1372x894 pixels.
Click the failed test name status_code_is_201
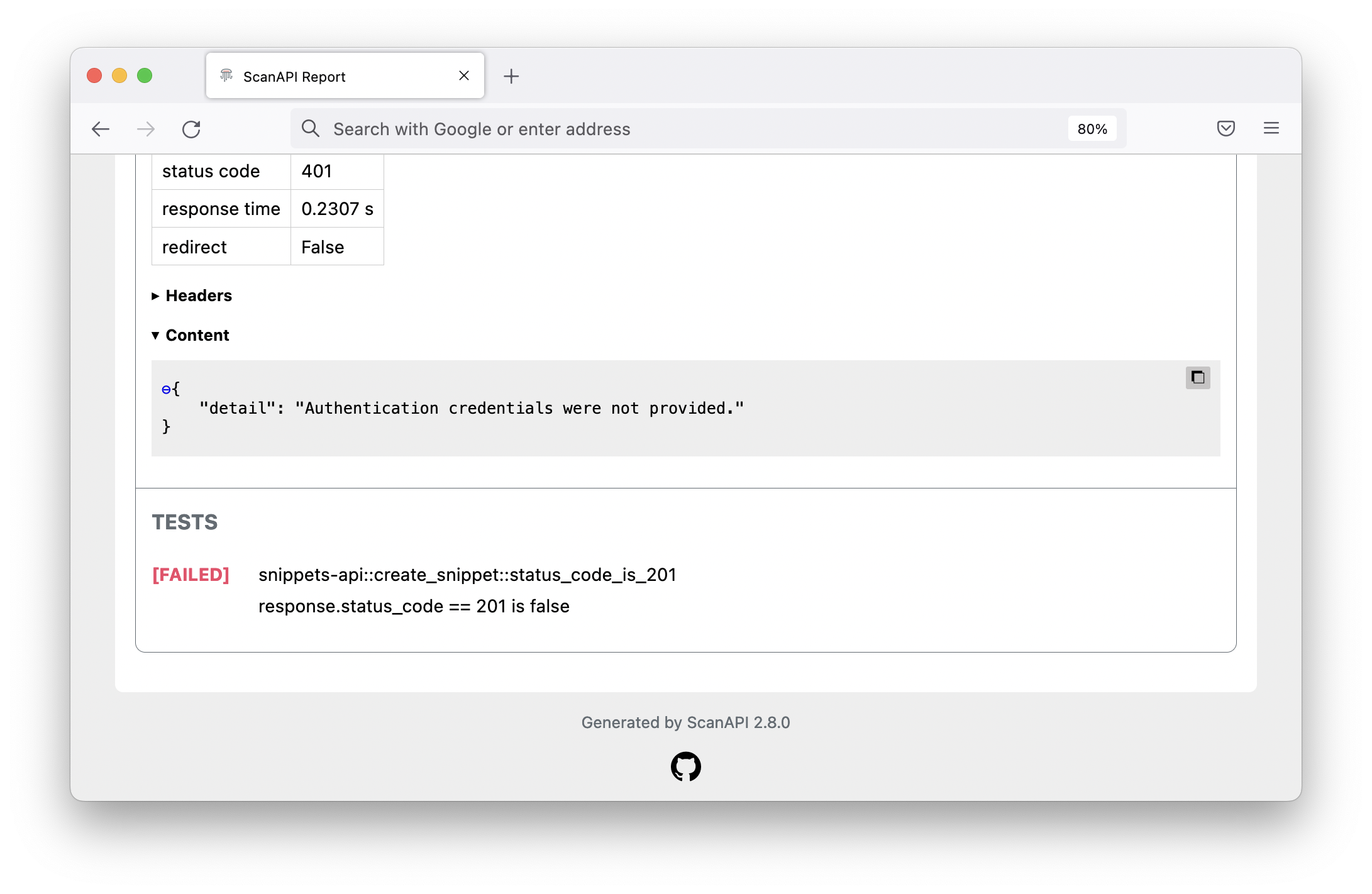[x=467, y=575]
